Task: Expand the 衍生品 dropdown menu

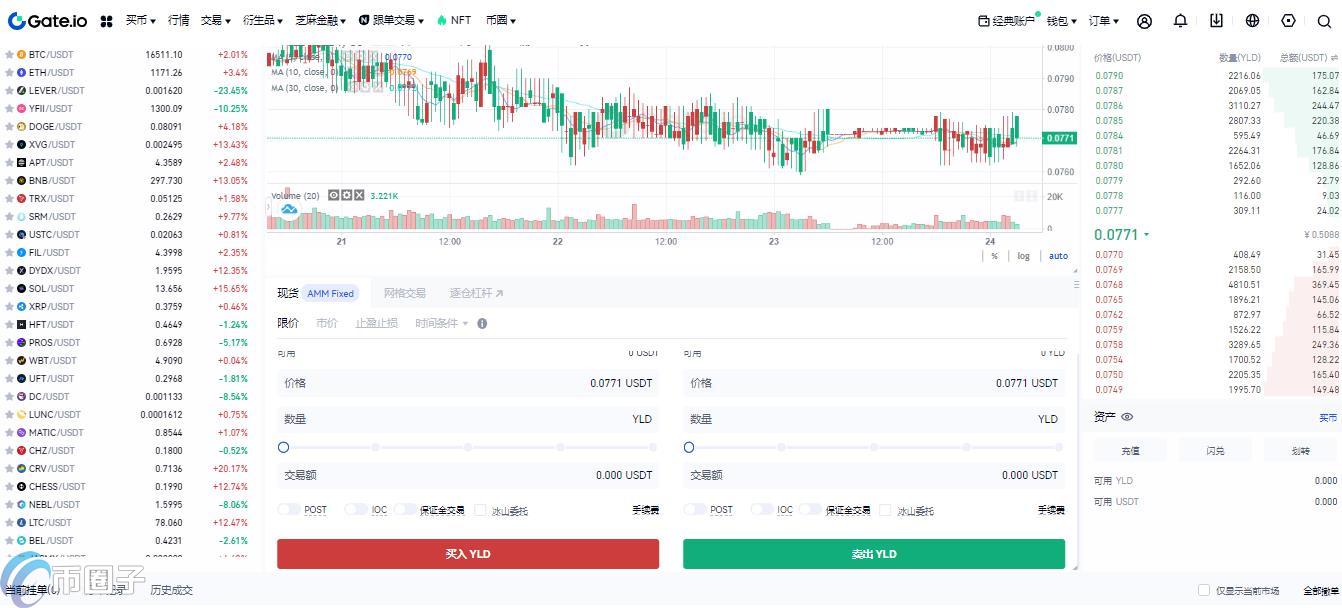Action: coord(262,21)
